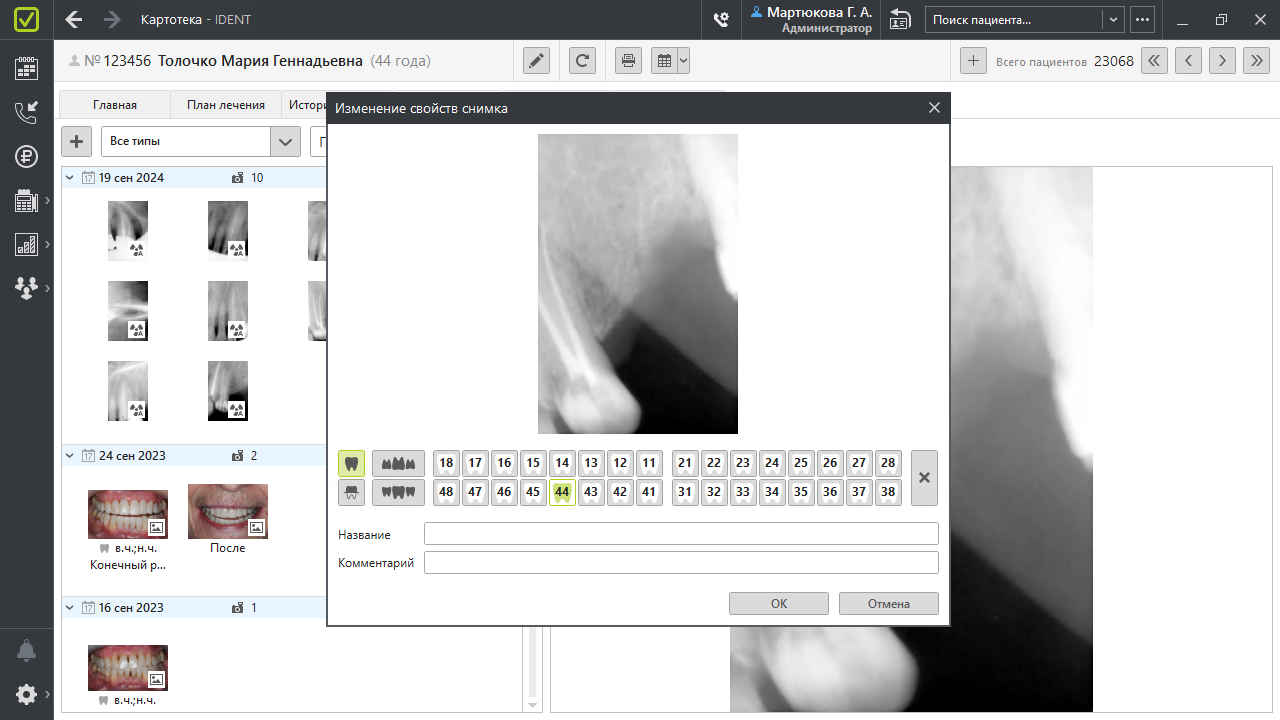This screenshot has height=720, width=1280.
Task: Toggle tooth 18 in dental chart
Action: 446,463
